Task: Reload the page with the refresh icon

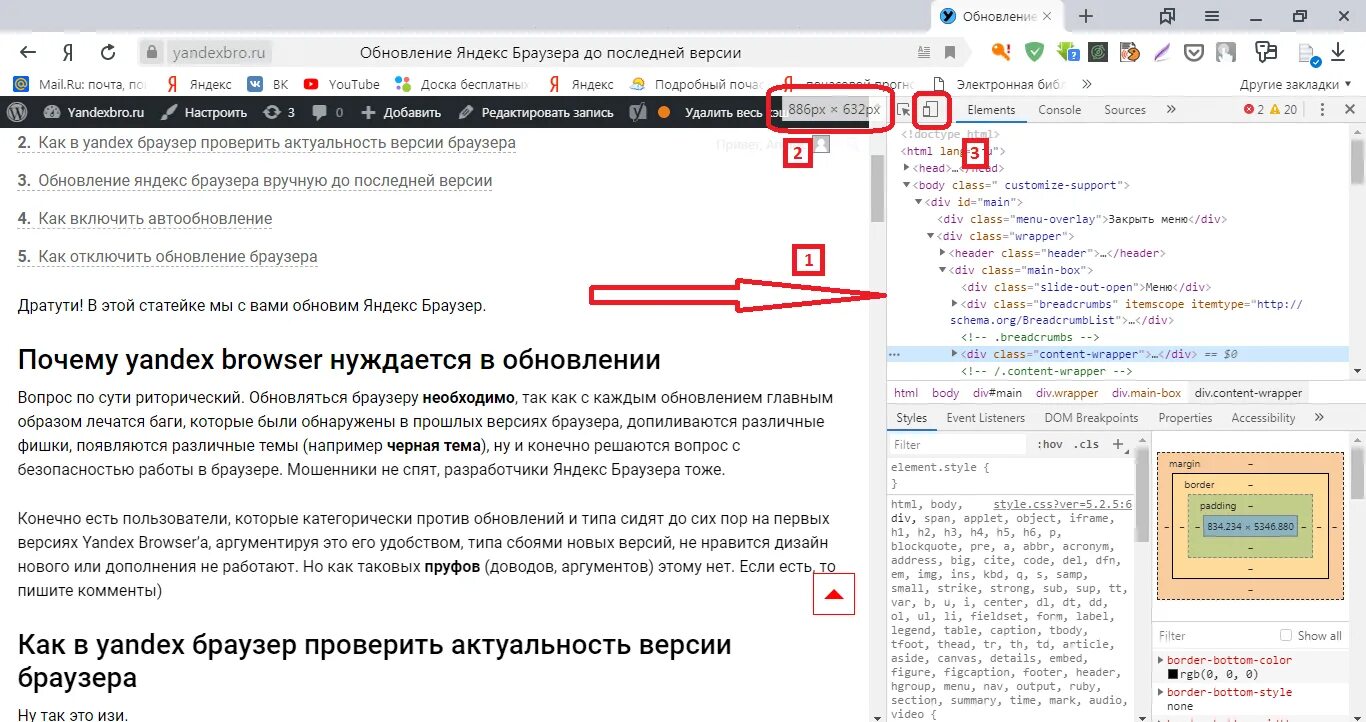Action: click(x=108, y=52)
